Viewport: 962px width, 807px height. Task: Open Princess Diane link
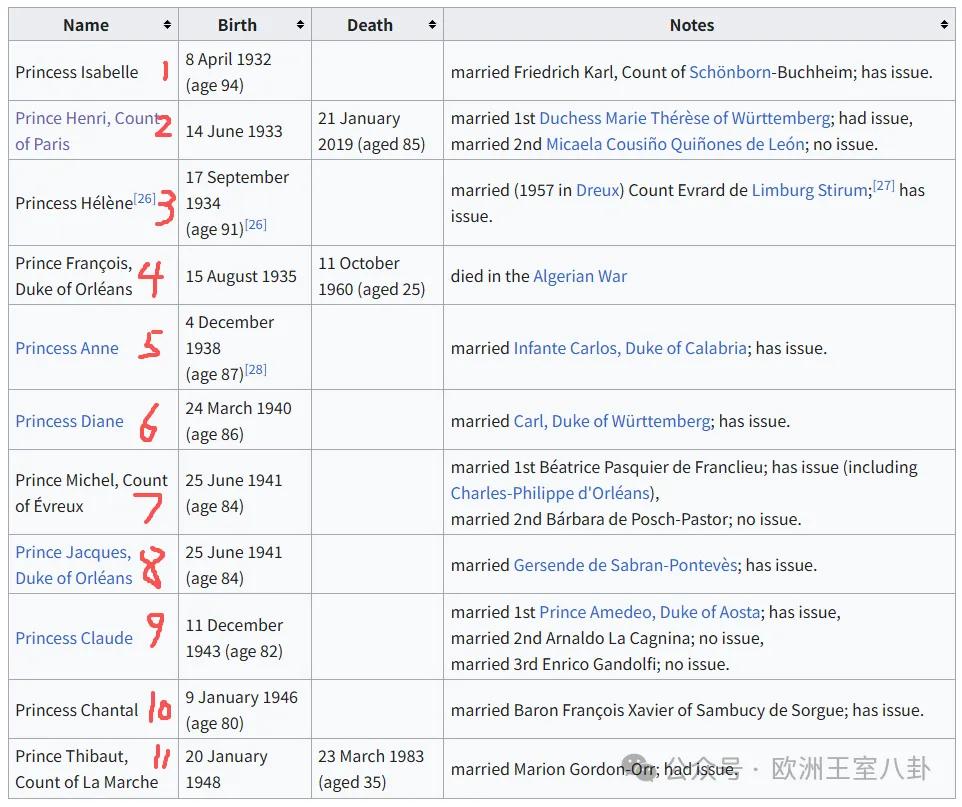tap(69, 421)
